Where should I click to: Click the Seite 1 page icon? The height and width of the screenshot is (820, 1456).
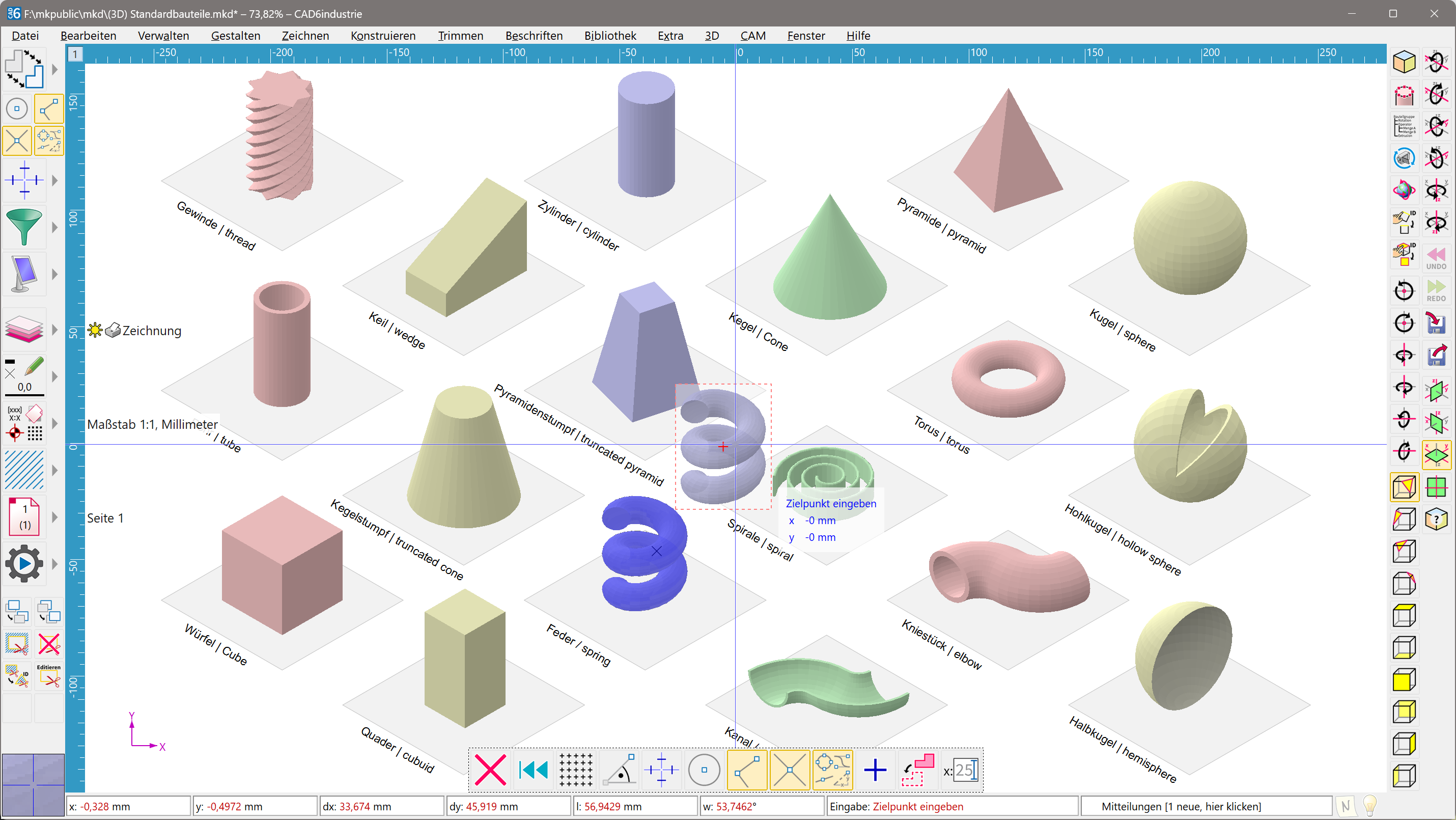point(25,516)
